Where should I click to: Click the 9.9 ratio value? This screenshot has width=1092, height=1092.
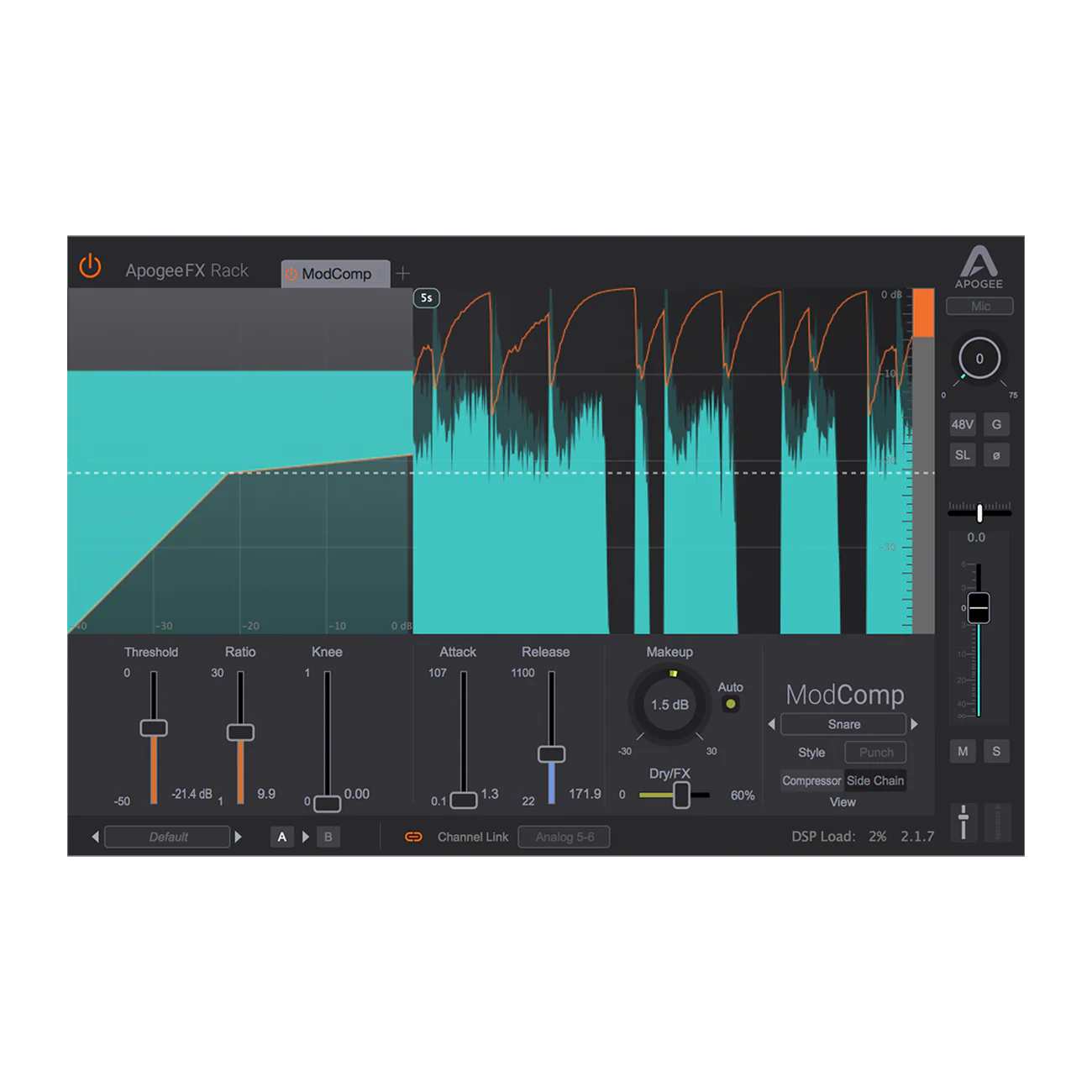[x=266, y=794]
